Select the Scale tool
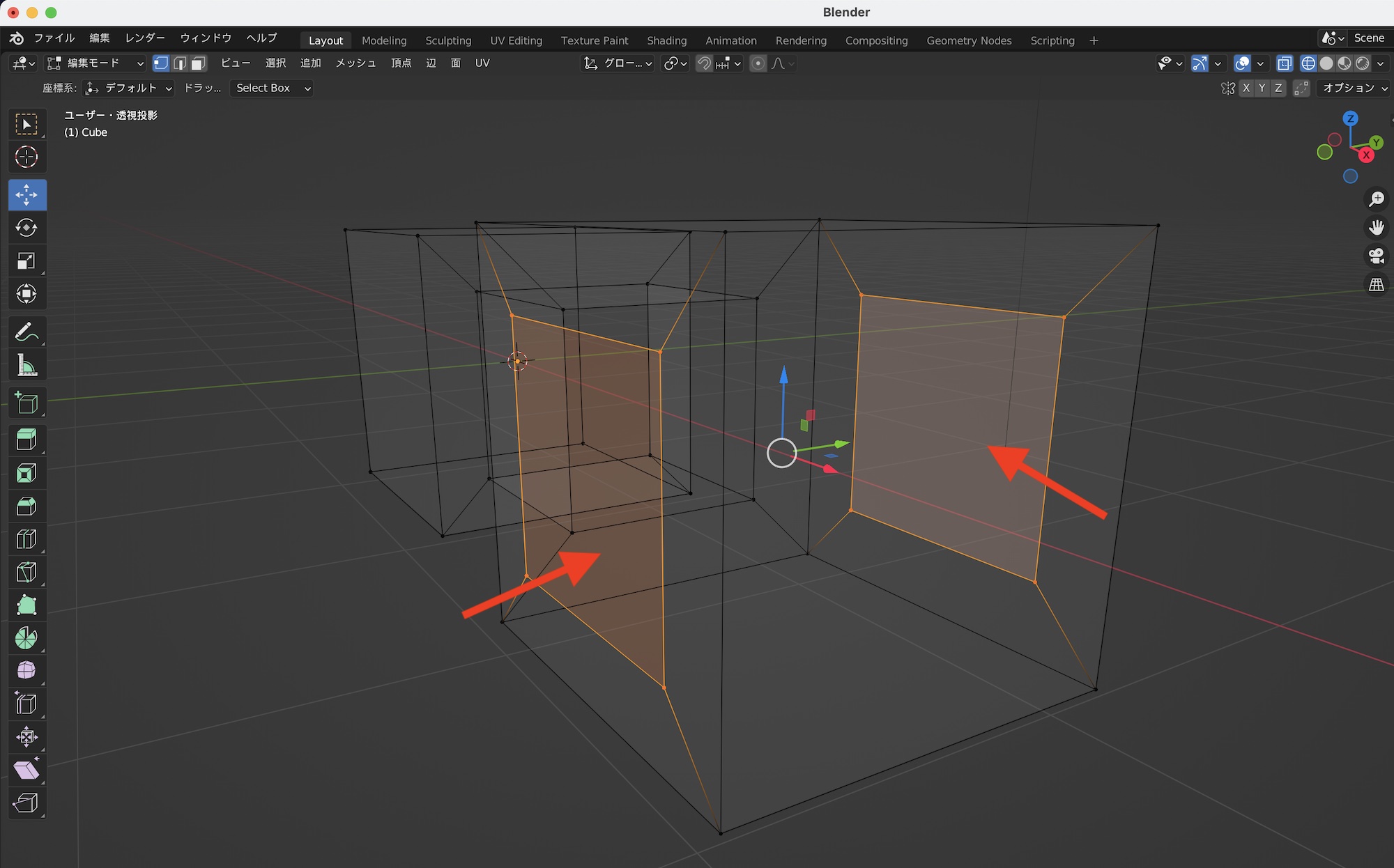 (x=26, y=261)
